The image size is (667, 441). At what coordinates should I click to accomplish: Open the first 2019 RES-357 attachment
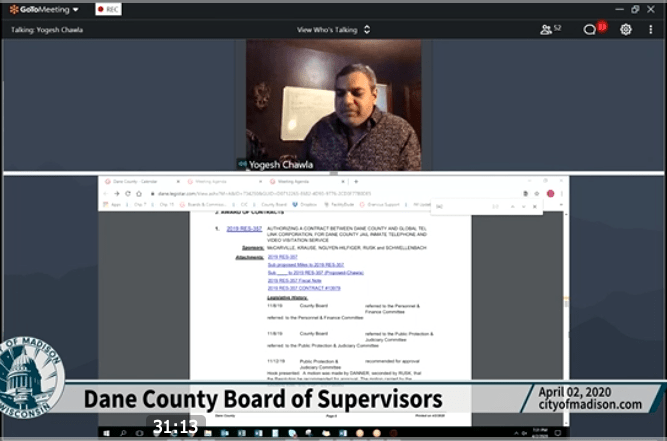[x=282, y=257]
